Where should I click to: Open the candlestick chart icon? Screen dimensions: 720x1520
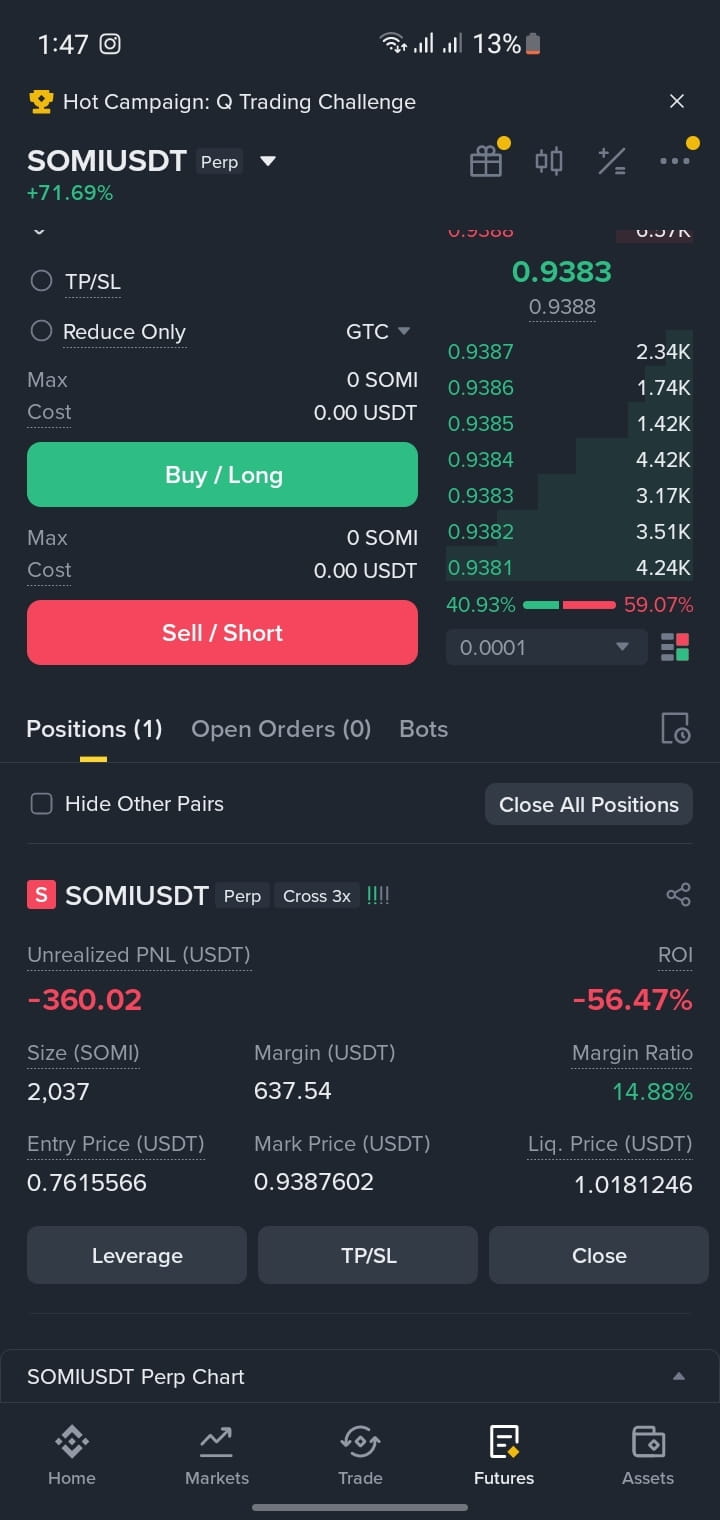548,161
